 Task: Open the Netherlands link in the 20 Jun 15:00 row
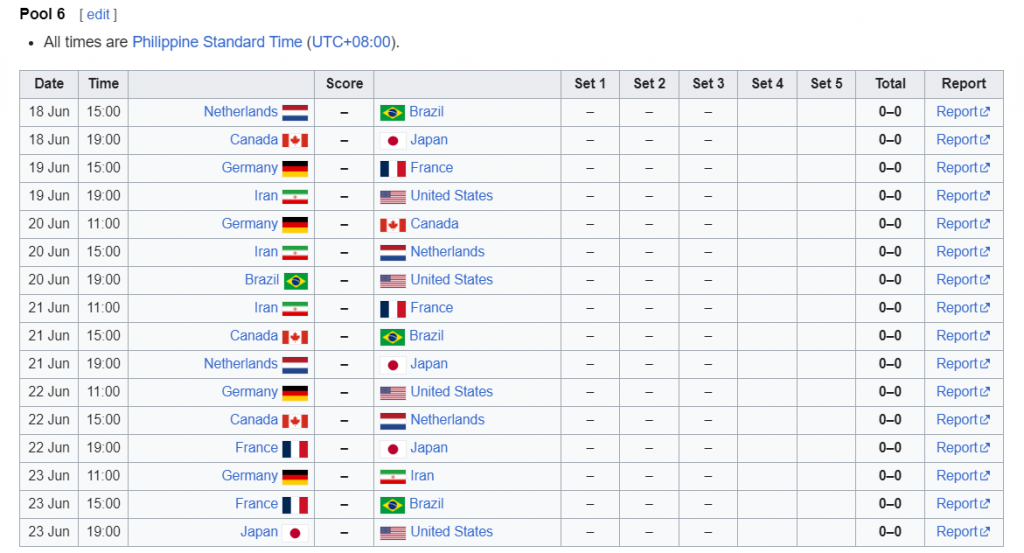[x=447, y=251]
